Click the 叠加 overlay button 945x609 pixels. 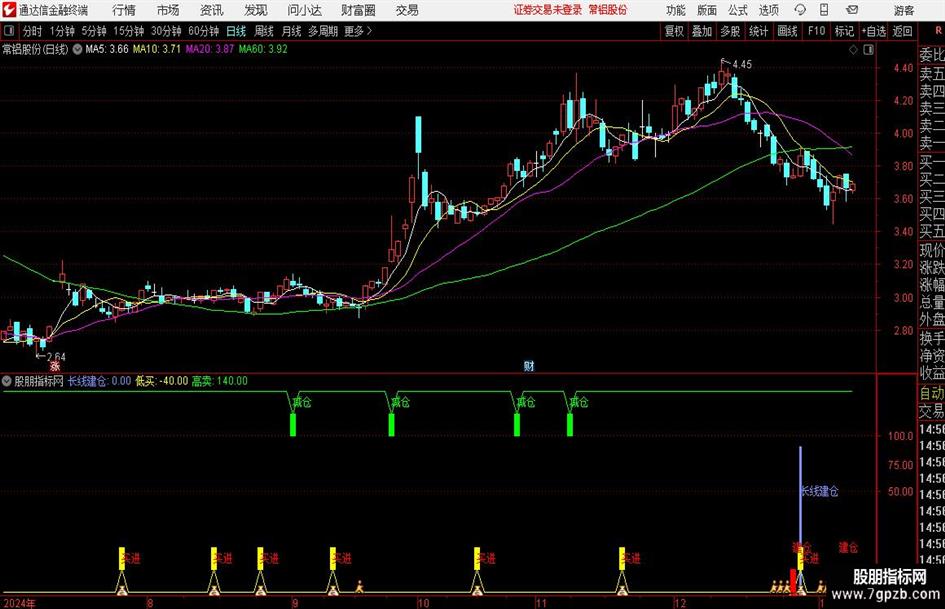click(x=702, y=31)
